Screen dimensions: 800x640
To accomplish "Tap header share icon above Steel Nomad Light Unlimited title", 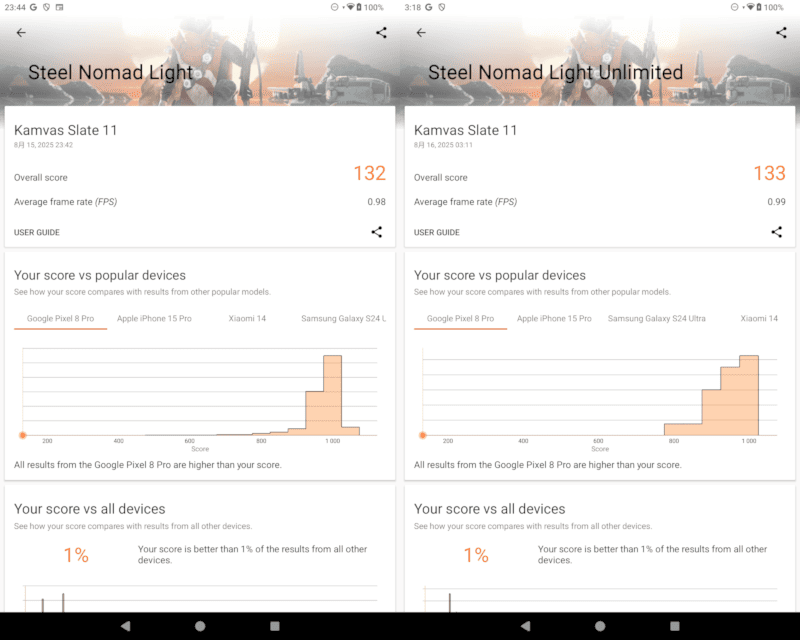I will [781, 33].
